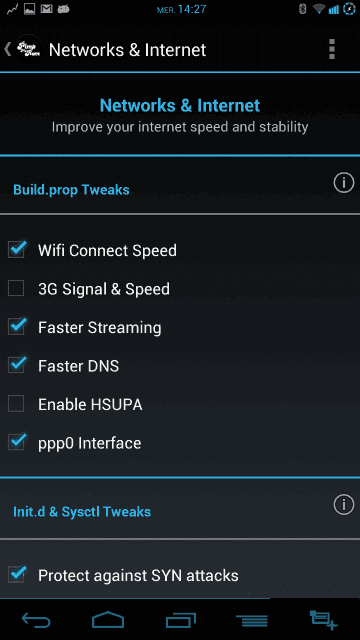Uncheck Faster DNS option
Screen dimensions: 360x640
(16, 365)
